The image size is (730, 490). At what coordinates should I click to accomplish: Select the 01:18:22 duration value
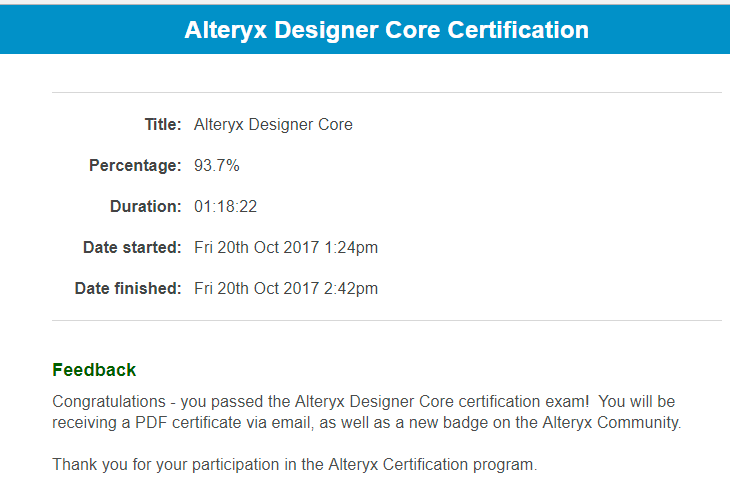coord(225,206)
